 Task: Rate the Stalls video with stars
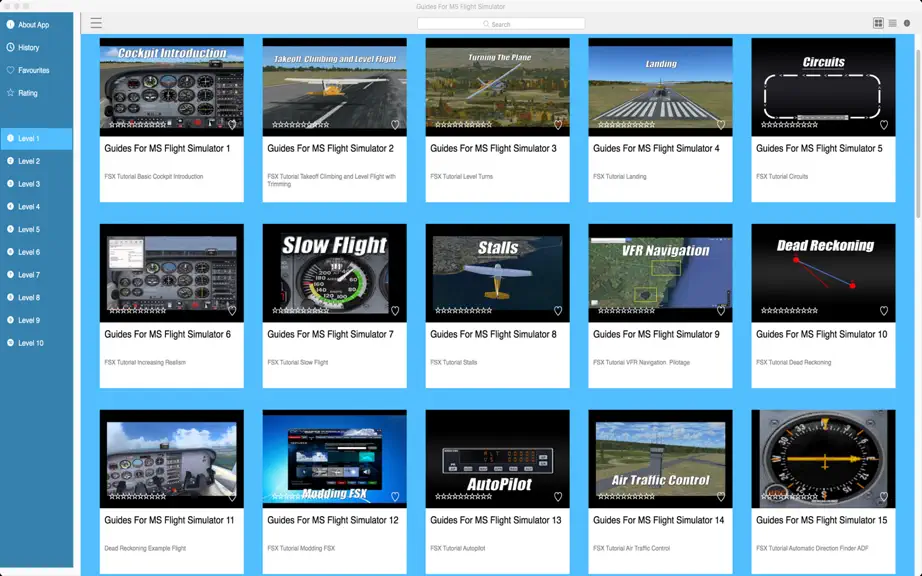[x=463, y=310]
